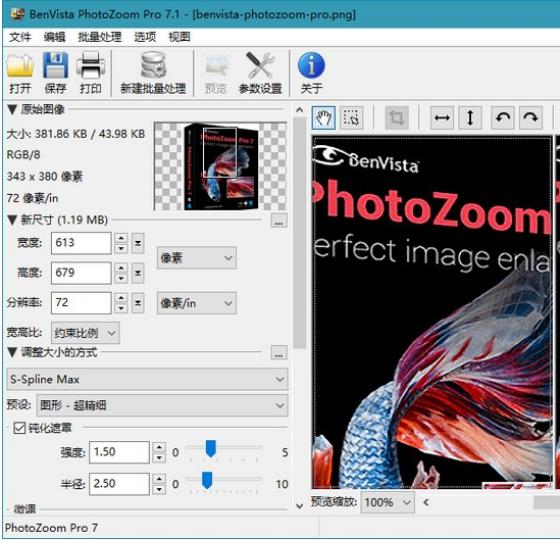The image size is (560, 543).
Task: Click the 强度 value field 1.50
Action: pyautogui.click(x=119, y=452)
